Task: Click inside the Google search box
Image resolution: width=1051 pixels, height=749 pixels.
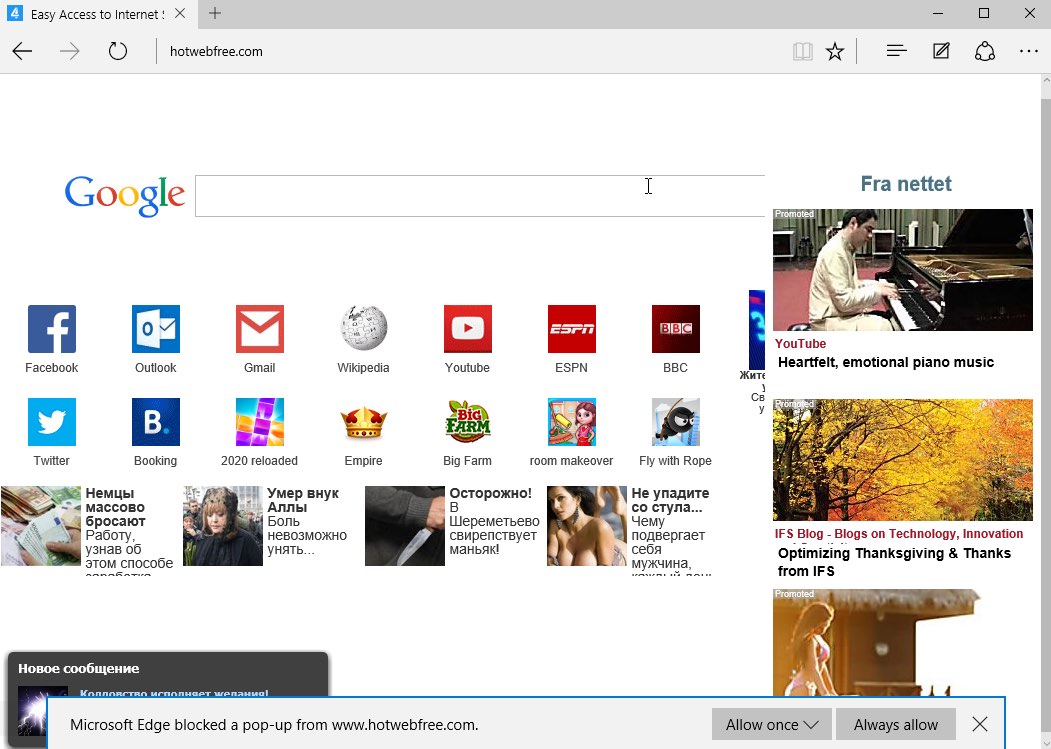Action: point(480,196)
